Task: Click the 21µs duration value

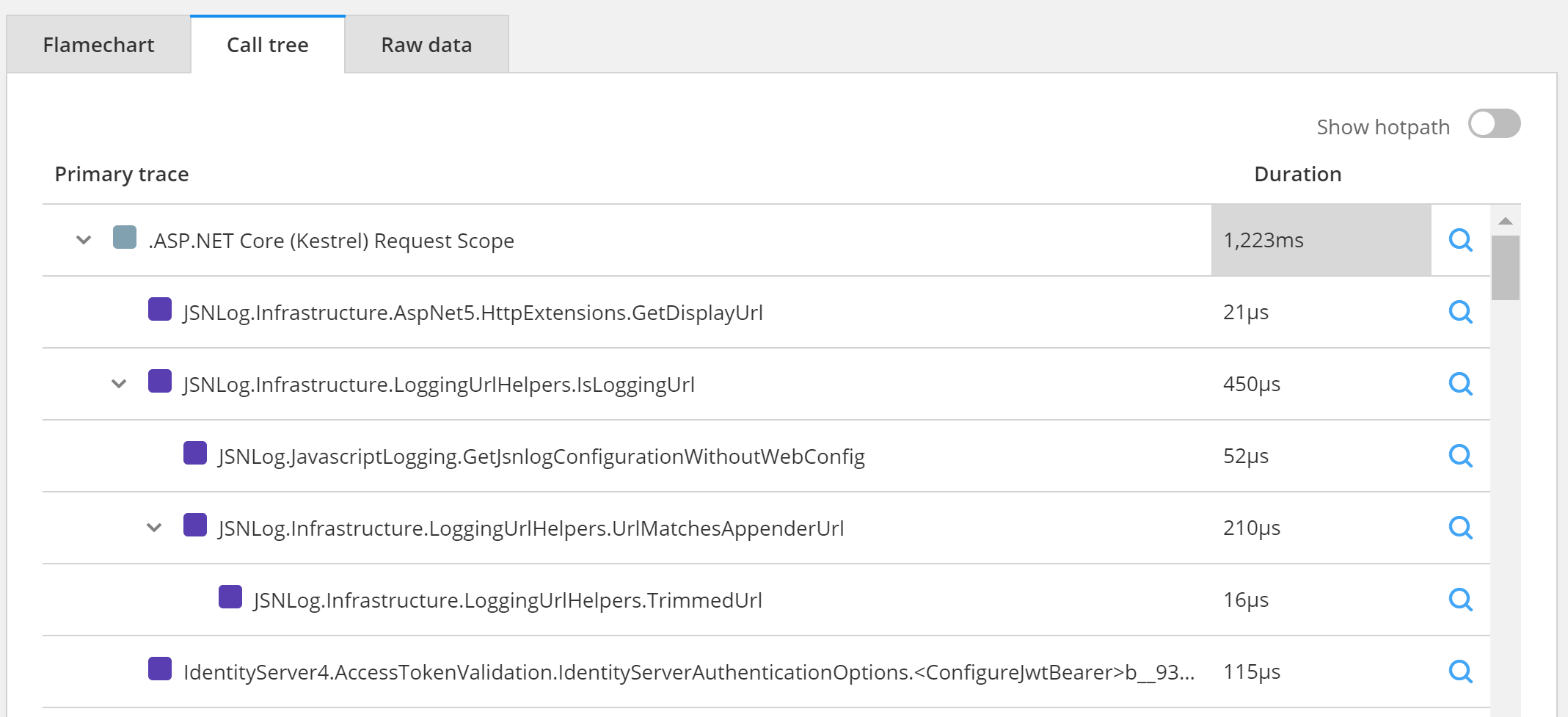Action: [x=1246, y=313]
